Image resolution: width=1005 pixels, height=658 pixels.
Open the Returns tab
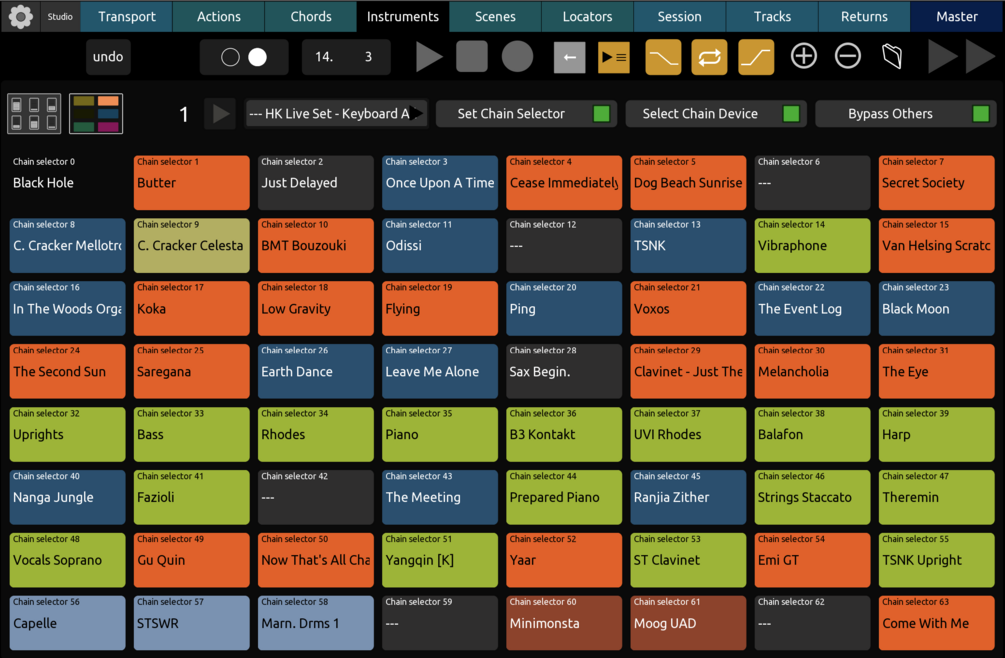pyautogui.click(x=865, y=16)
